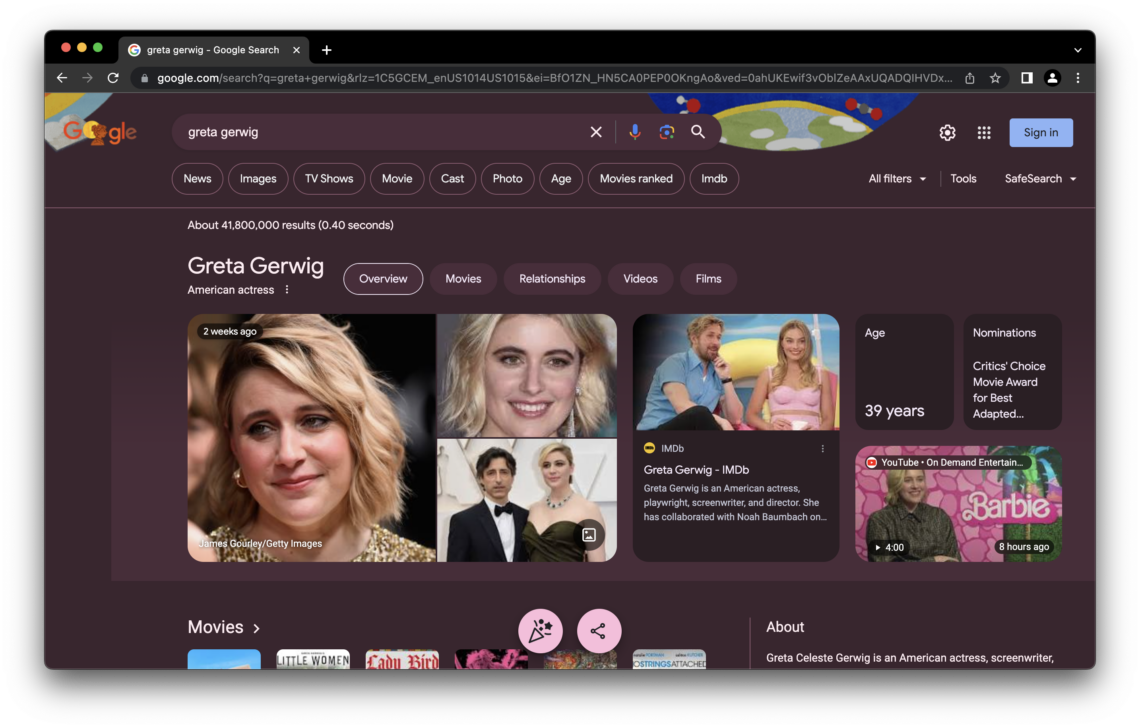Close the greta gerwig browser tab

[296, 50]
